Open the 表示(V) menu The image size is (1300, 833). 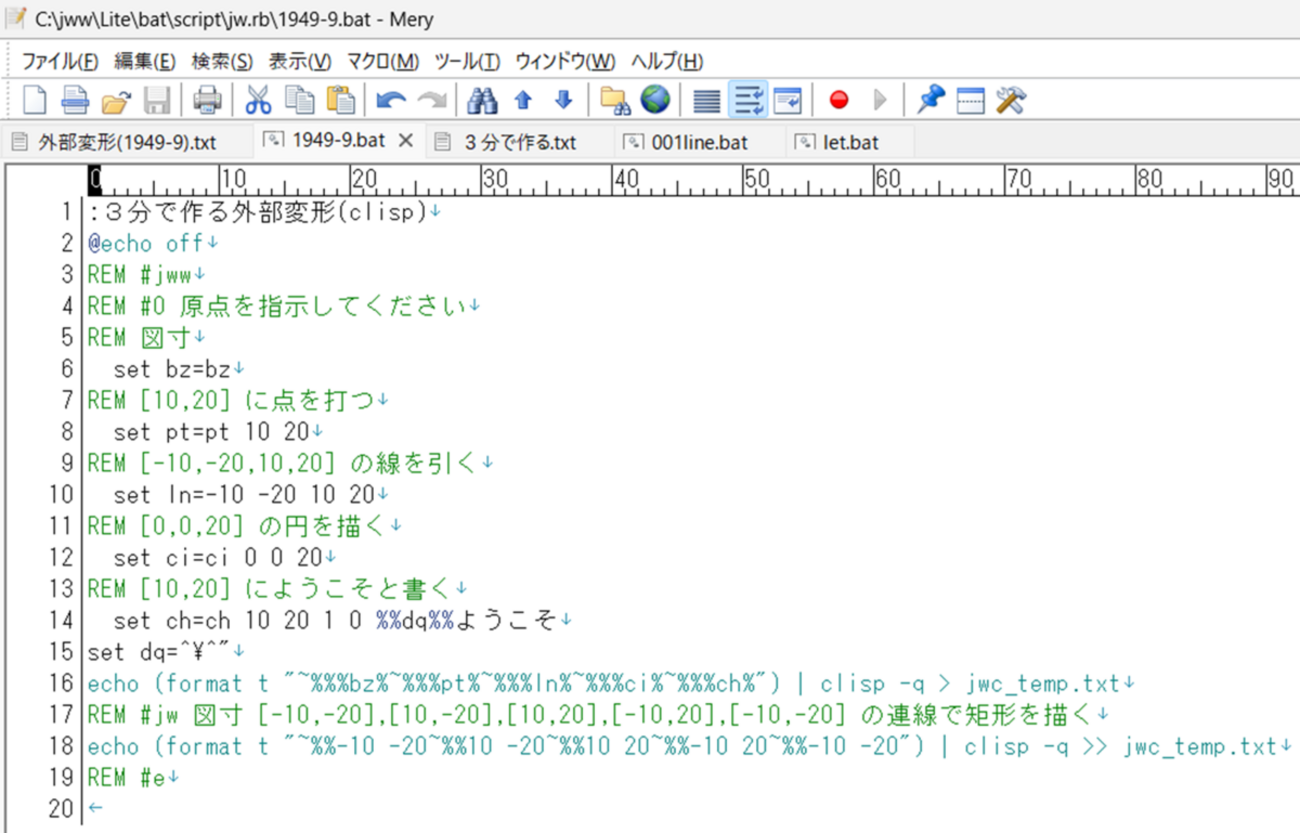coord(299,61)
